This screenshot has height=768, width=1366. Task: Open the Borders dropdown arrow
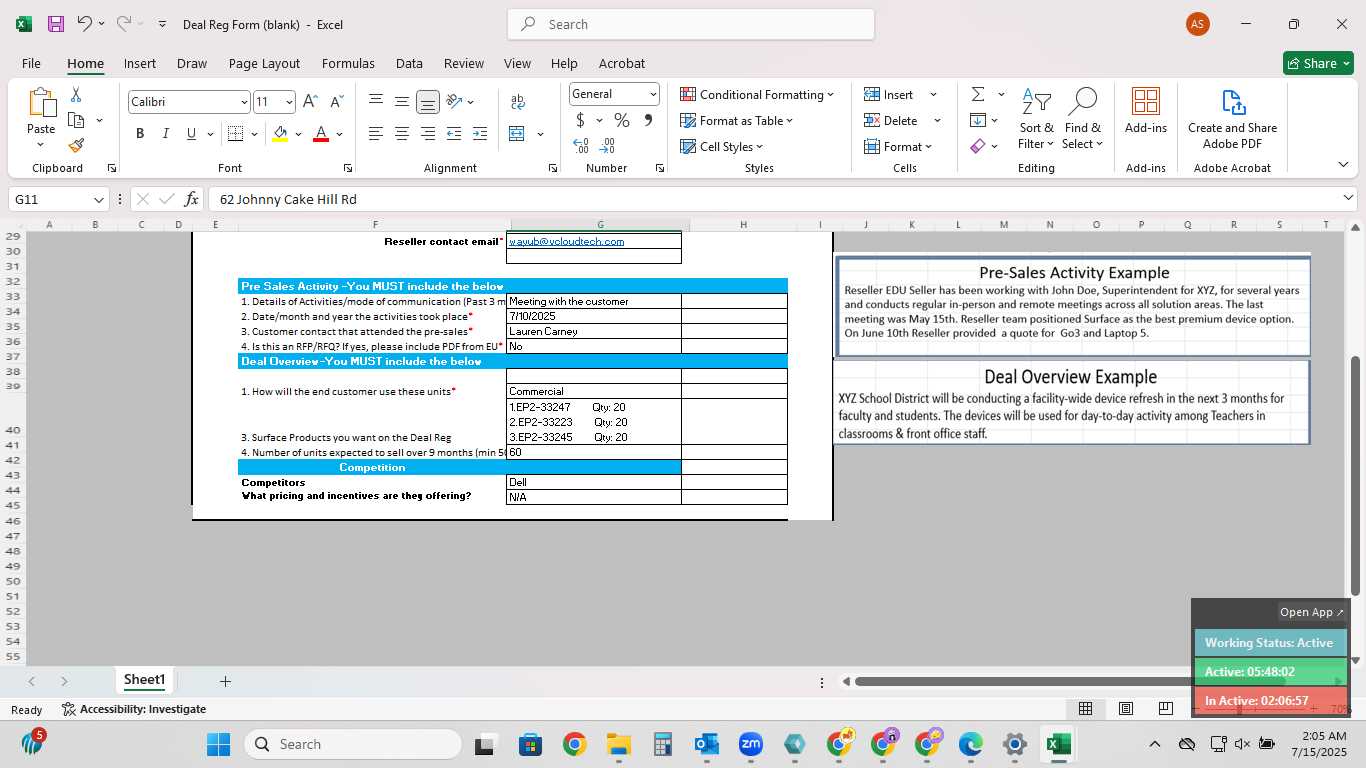tap(254, 134)
